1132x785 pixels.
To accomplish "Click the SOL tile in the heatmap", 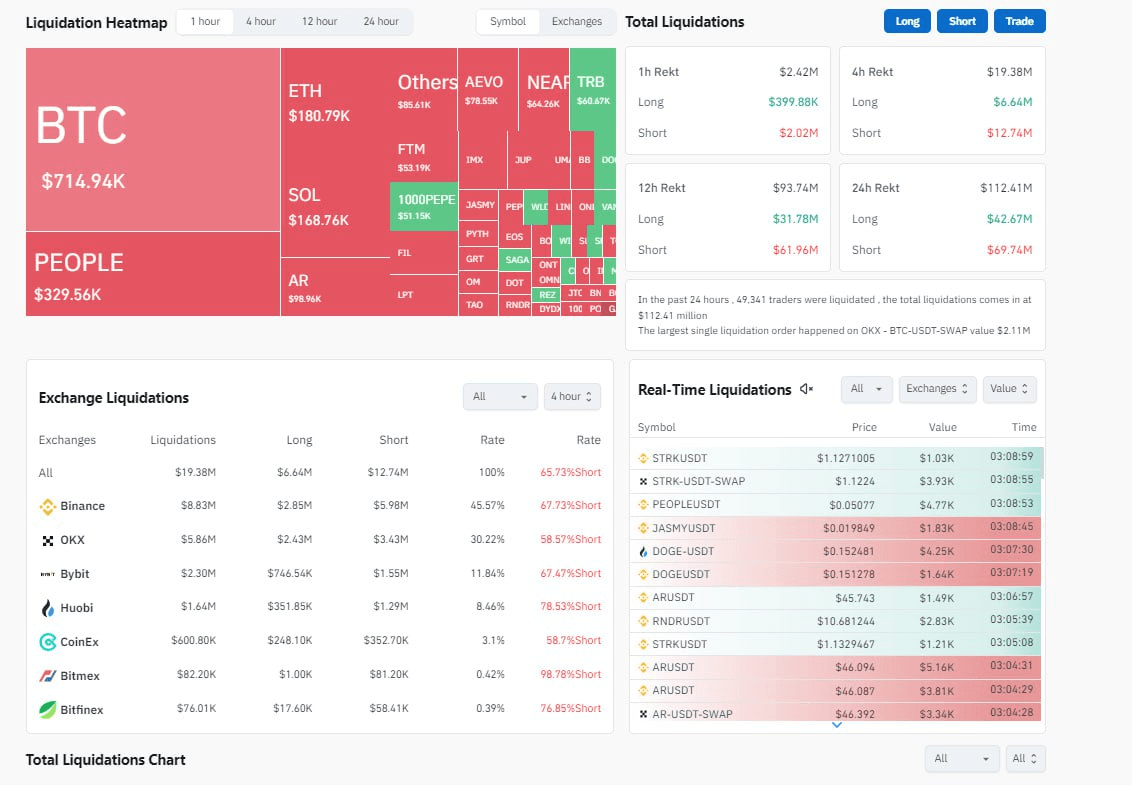I will click(336, 206).
